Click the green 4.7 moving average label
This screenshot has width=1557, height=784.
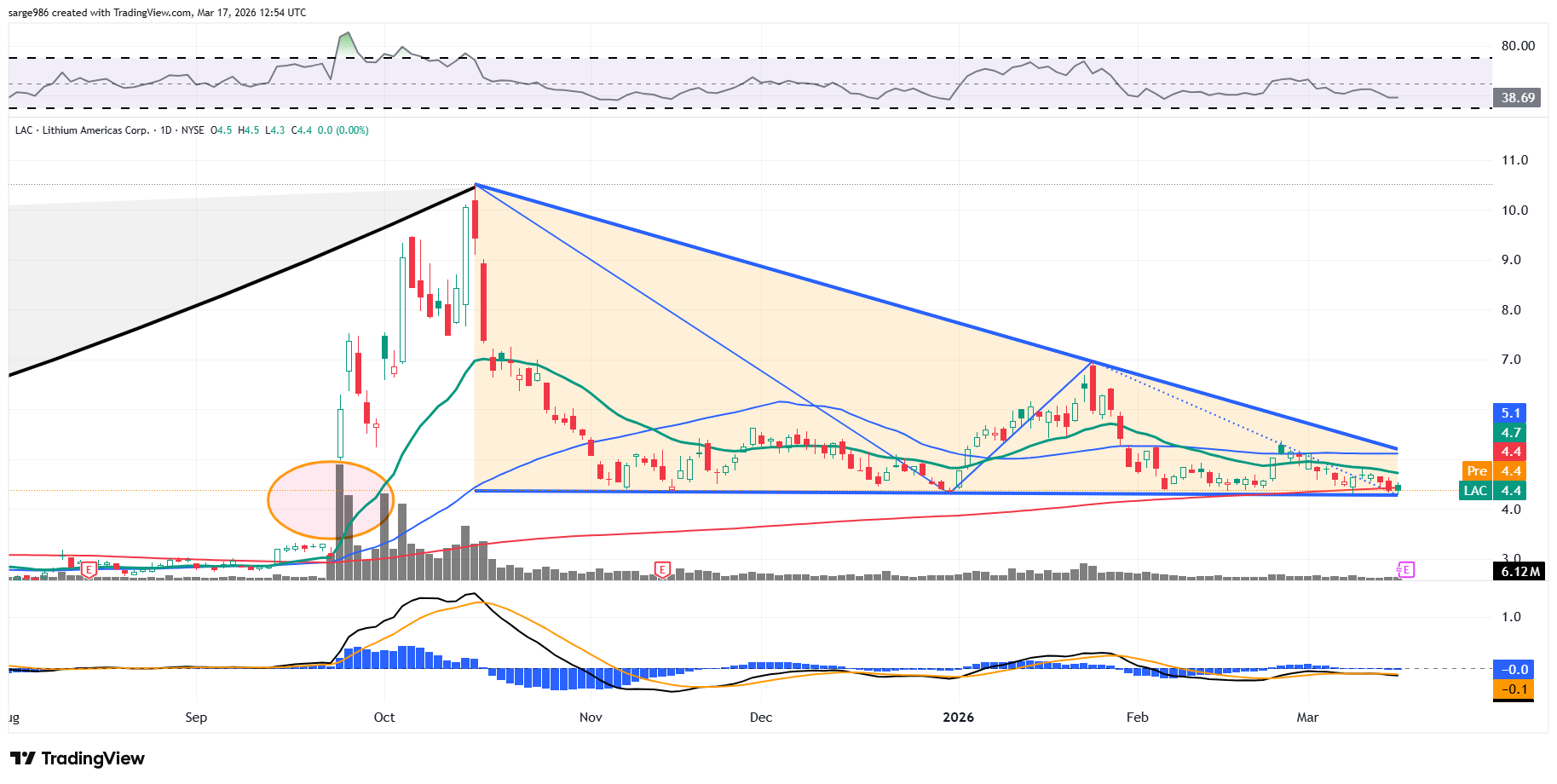[x=1510, y=433]
